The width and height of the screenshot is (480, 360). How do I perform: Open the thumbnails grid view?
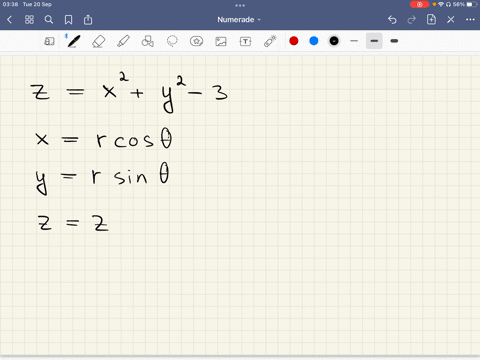(29, 20)
